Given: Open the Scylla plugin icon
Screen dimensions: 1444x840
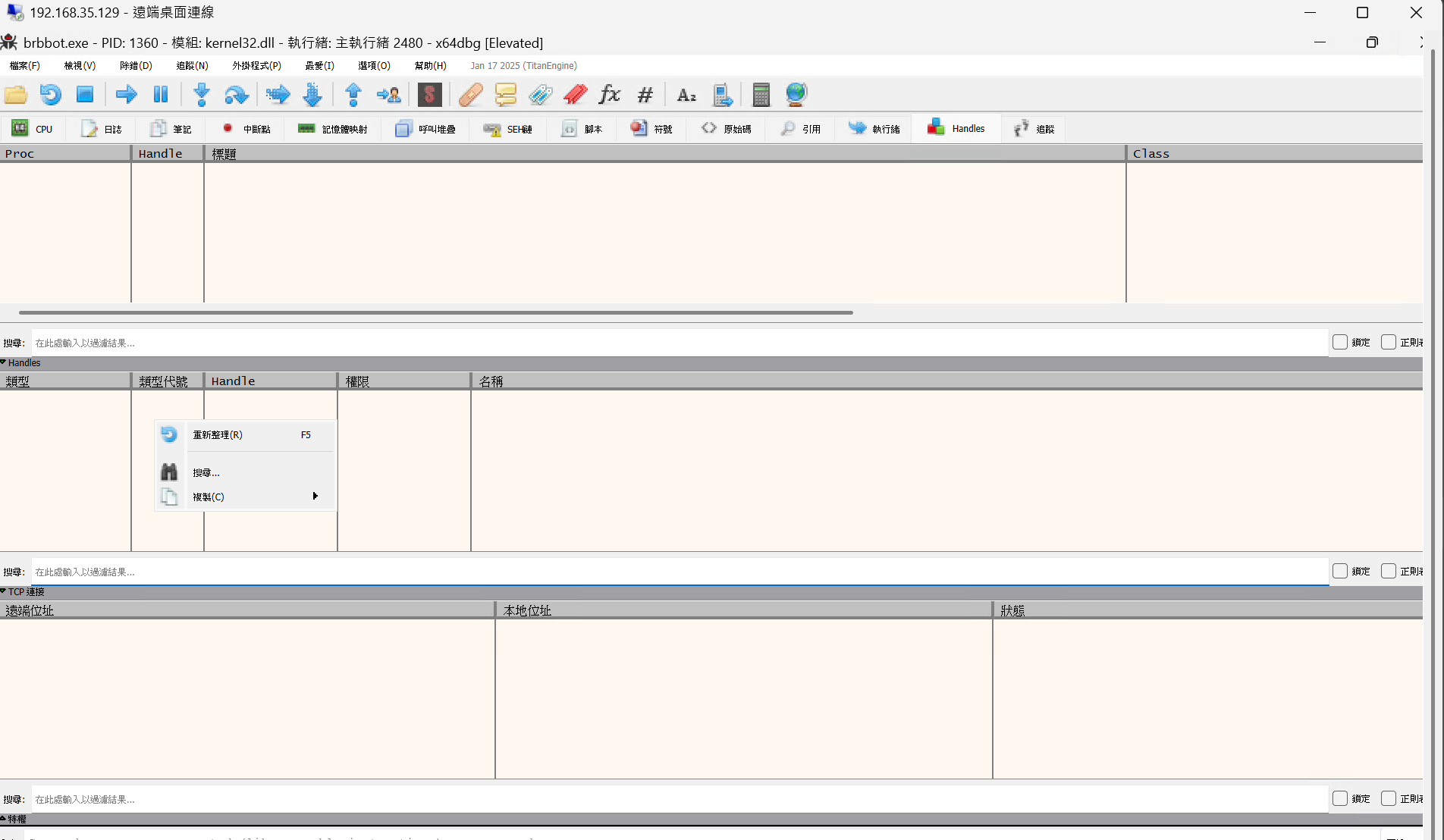Looking at the screenshot, I should point(429,95).
